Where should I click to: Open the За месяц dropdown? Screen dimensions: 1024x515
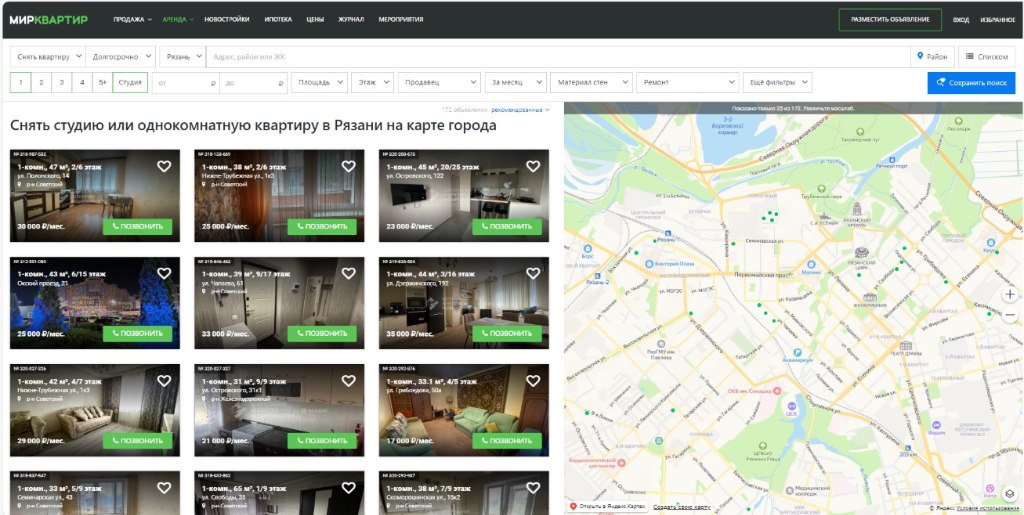[515, 83]
